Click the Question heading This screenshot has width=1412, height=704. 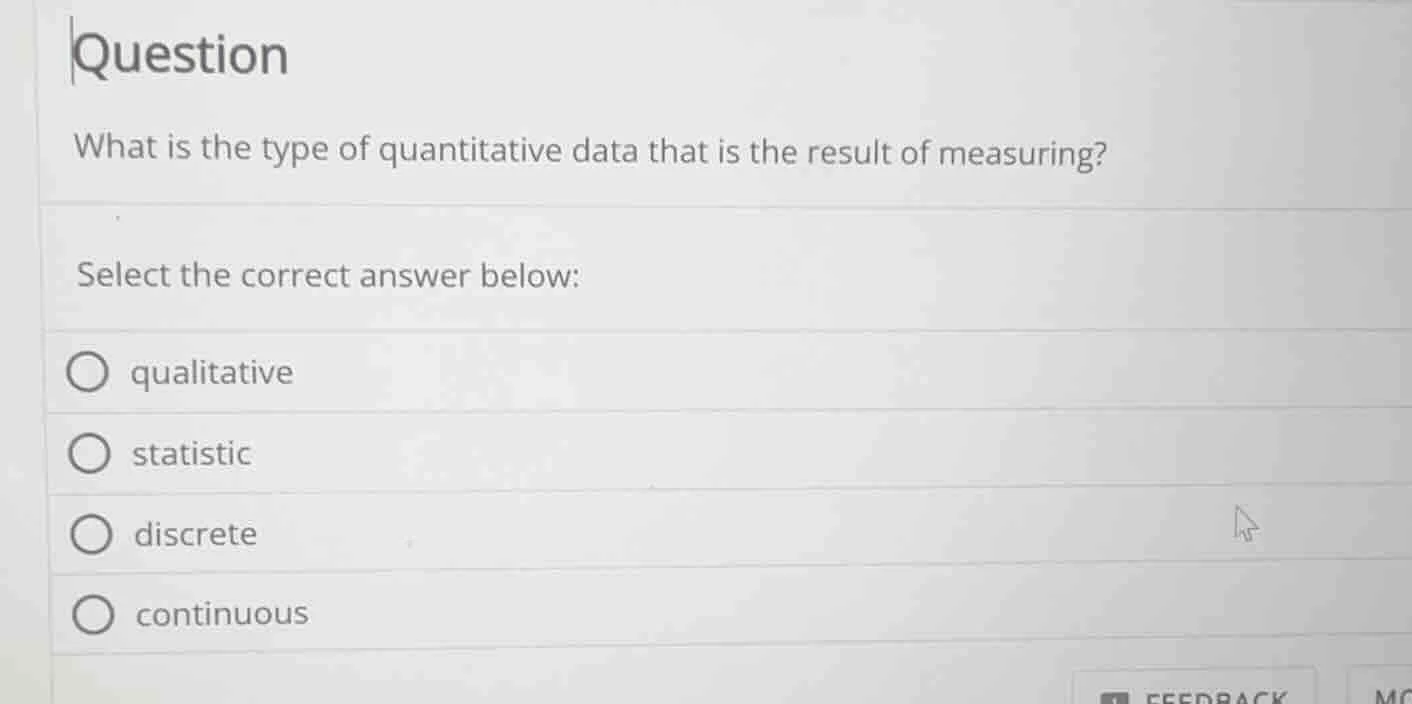pyautogui.click(x=181, y=54)
